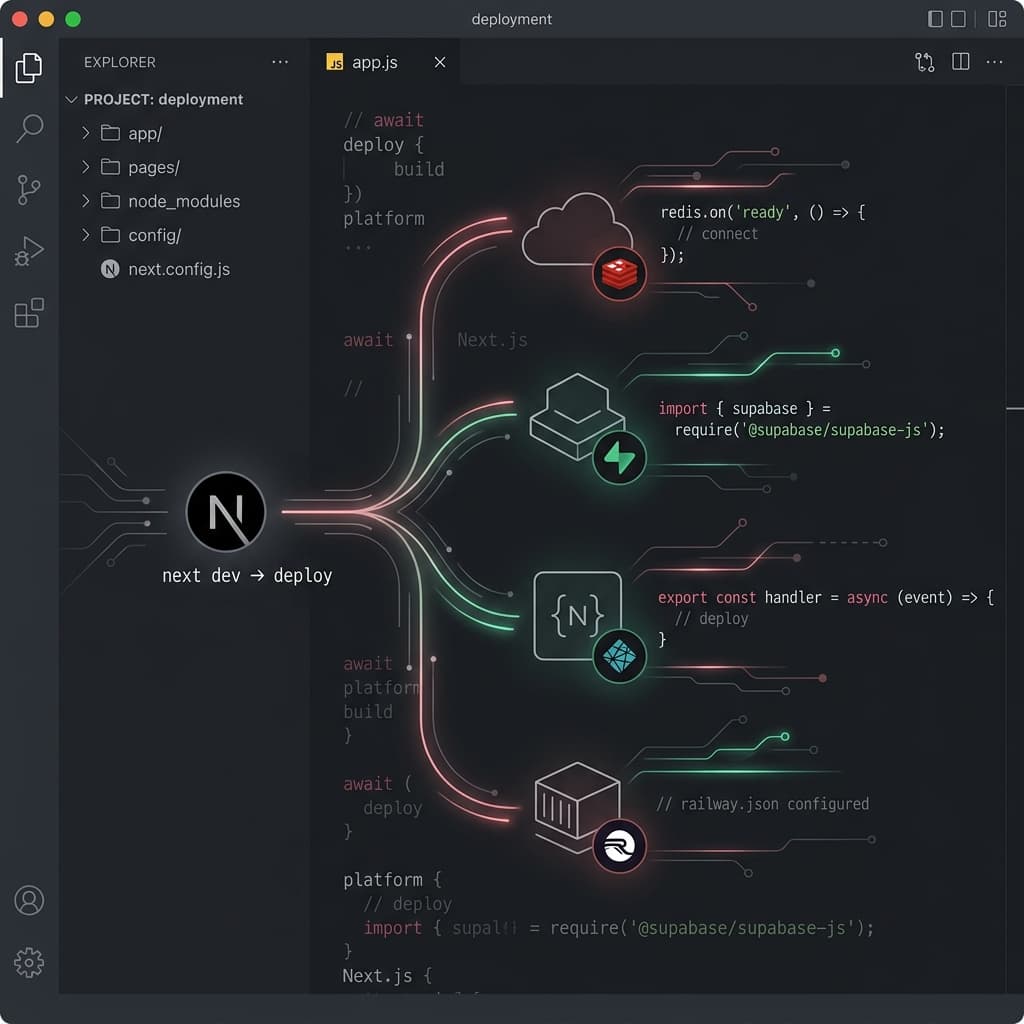The width and height of the screenshot is (1024, 1024).
Task: Click the {N} functions box icon
Action: pos(577,615)
